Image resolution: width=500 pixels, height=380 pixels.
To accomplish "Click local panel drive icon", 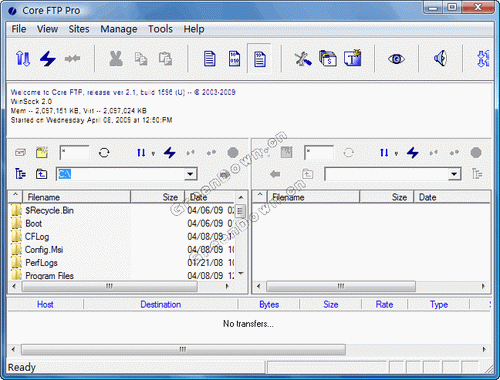I will [x=20, y=153].
